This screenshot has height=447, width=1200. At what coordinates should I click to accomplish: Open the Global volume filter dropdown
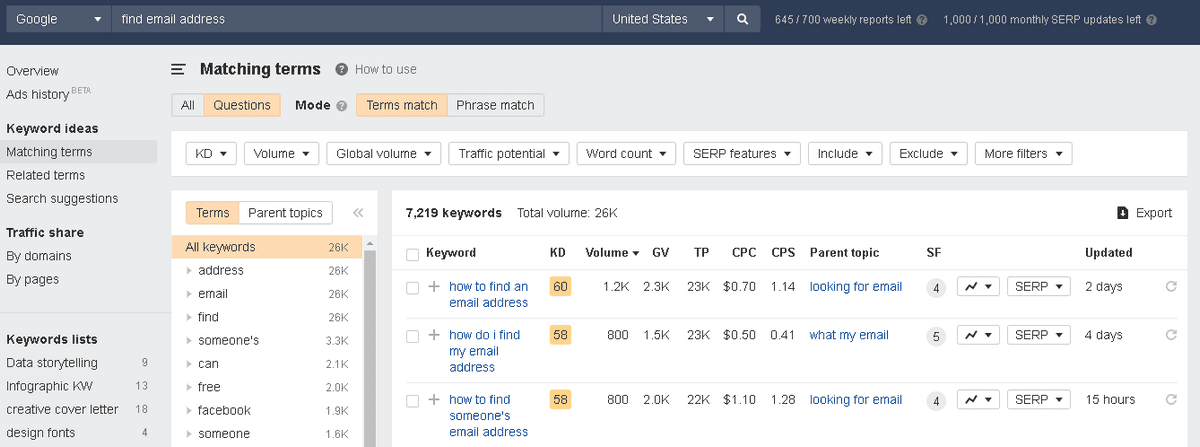point(383,153)
